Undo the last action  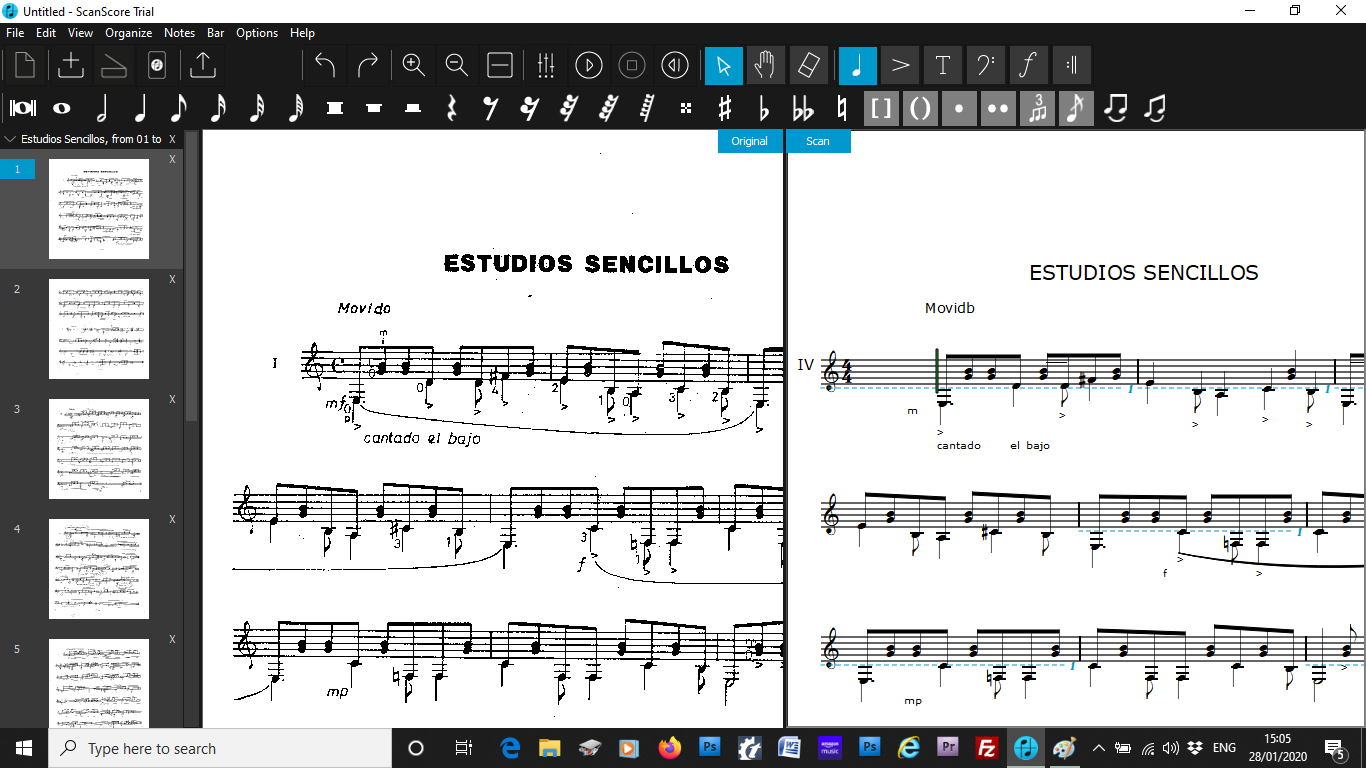325,66
